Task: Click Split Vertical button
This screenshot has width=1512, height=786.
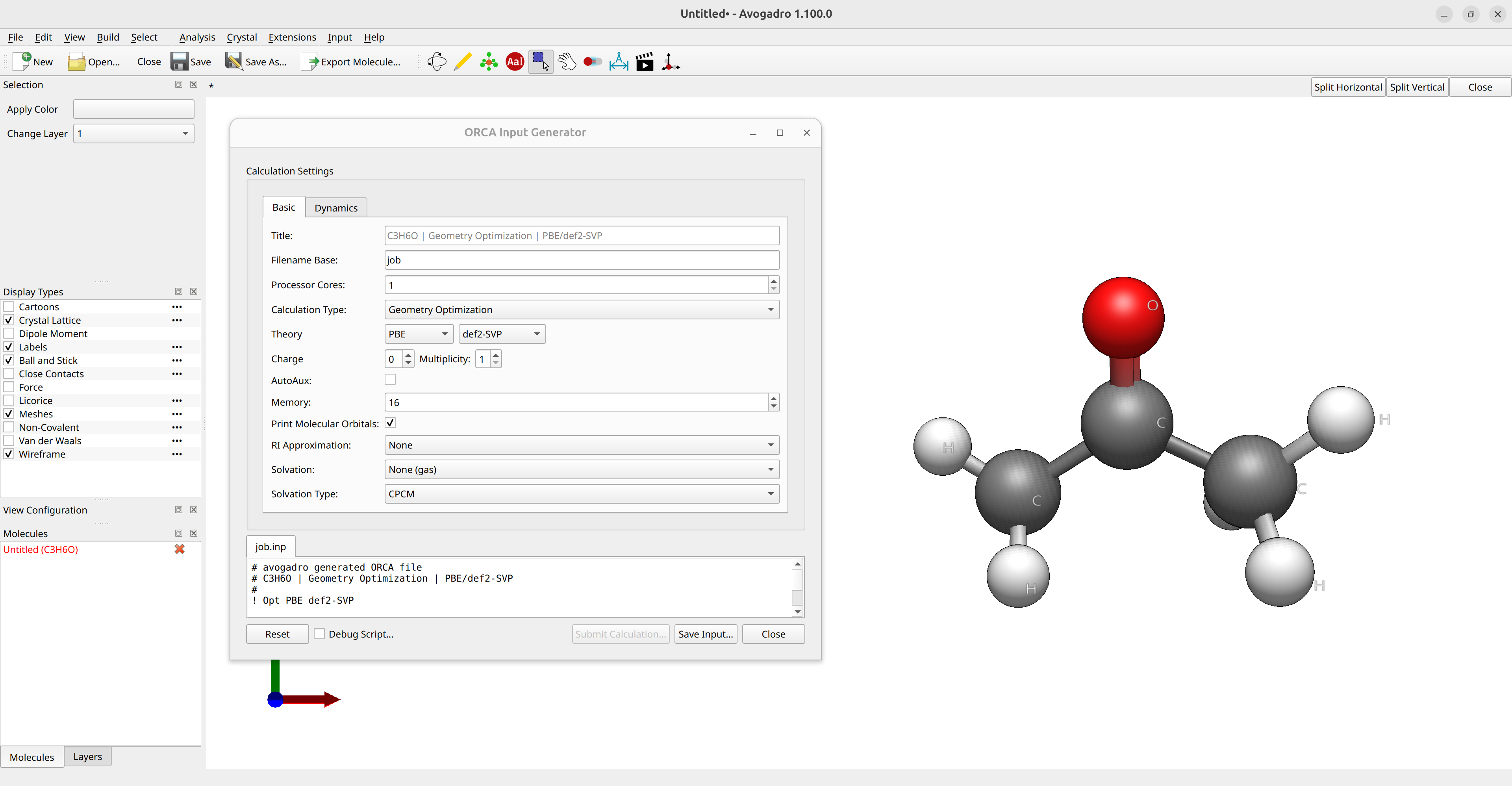Action: point(1417,87)
